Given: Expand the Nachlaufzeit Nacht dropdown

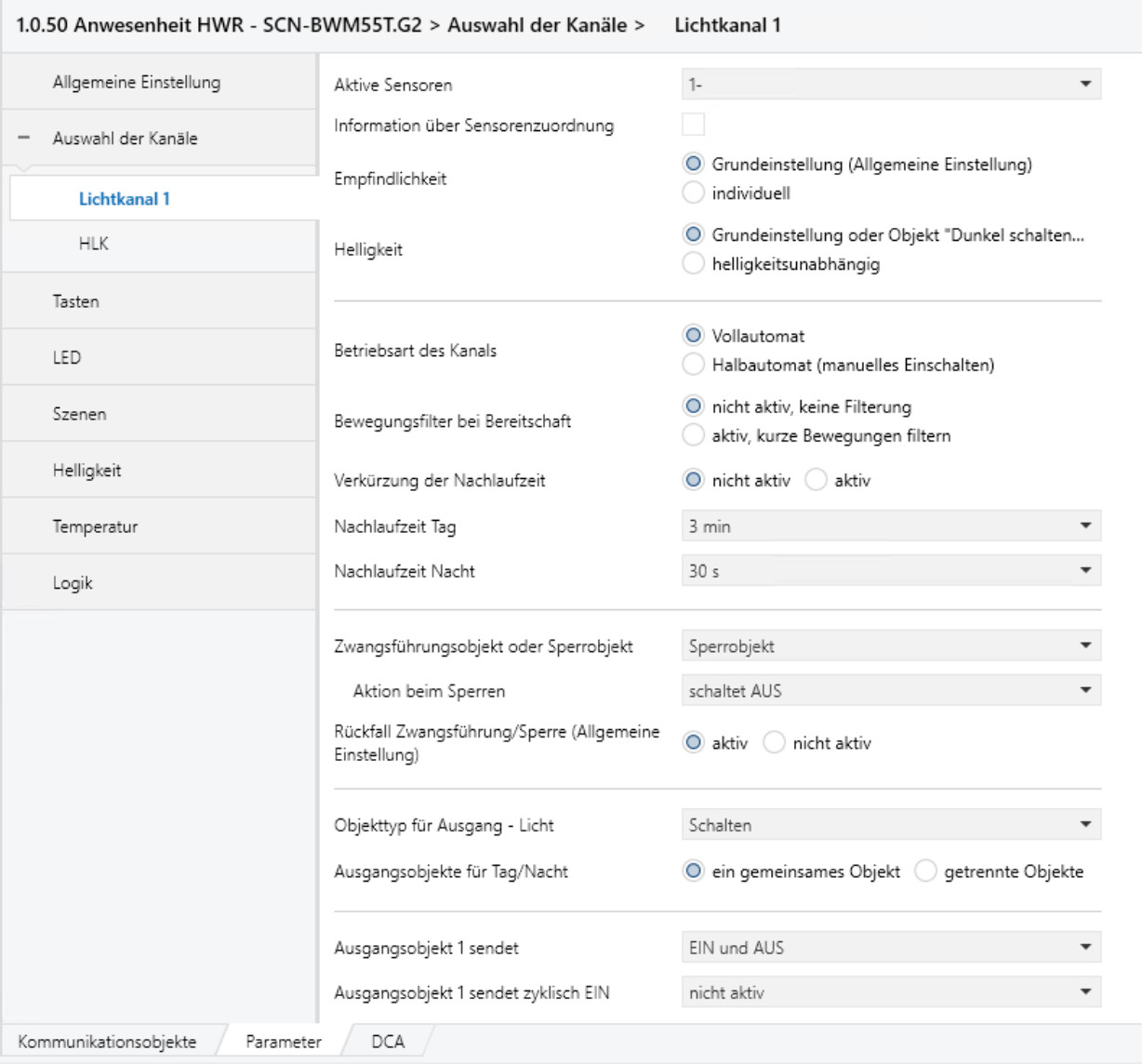Looking at the screenshot, I should (890, 571).
